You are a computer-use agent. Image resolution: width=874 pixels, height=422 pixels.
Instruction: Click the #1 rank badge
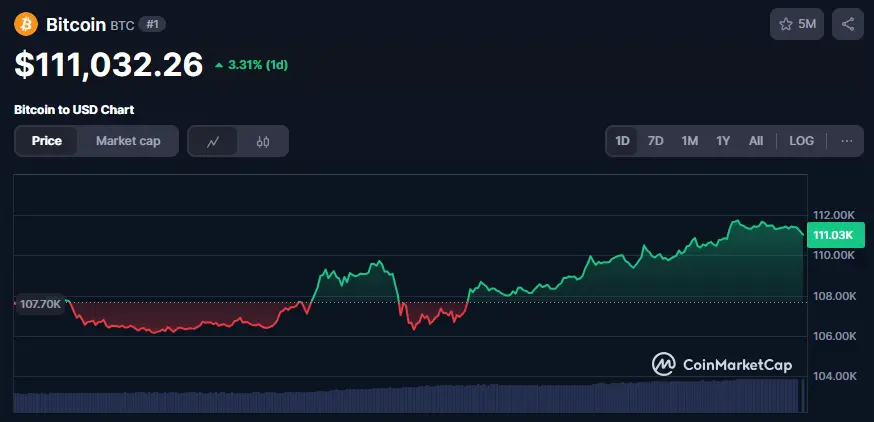pos(152,25)
